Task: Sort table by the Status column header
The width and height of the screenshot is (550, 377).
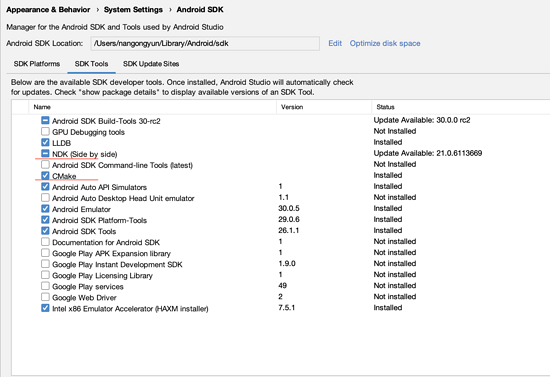Action: click(x=461, y=107)
